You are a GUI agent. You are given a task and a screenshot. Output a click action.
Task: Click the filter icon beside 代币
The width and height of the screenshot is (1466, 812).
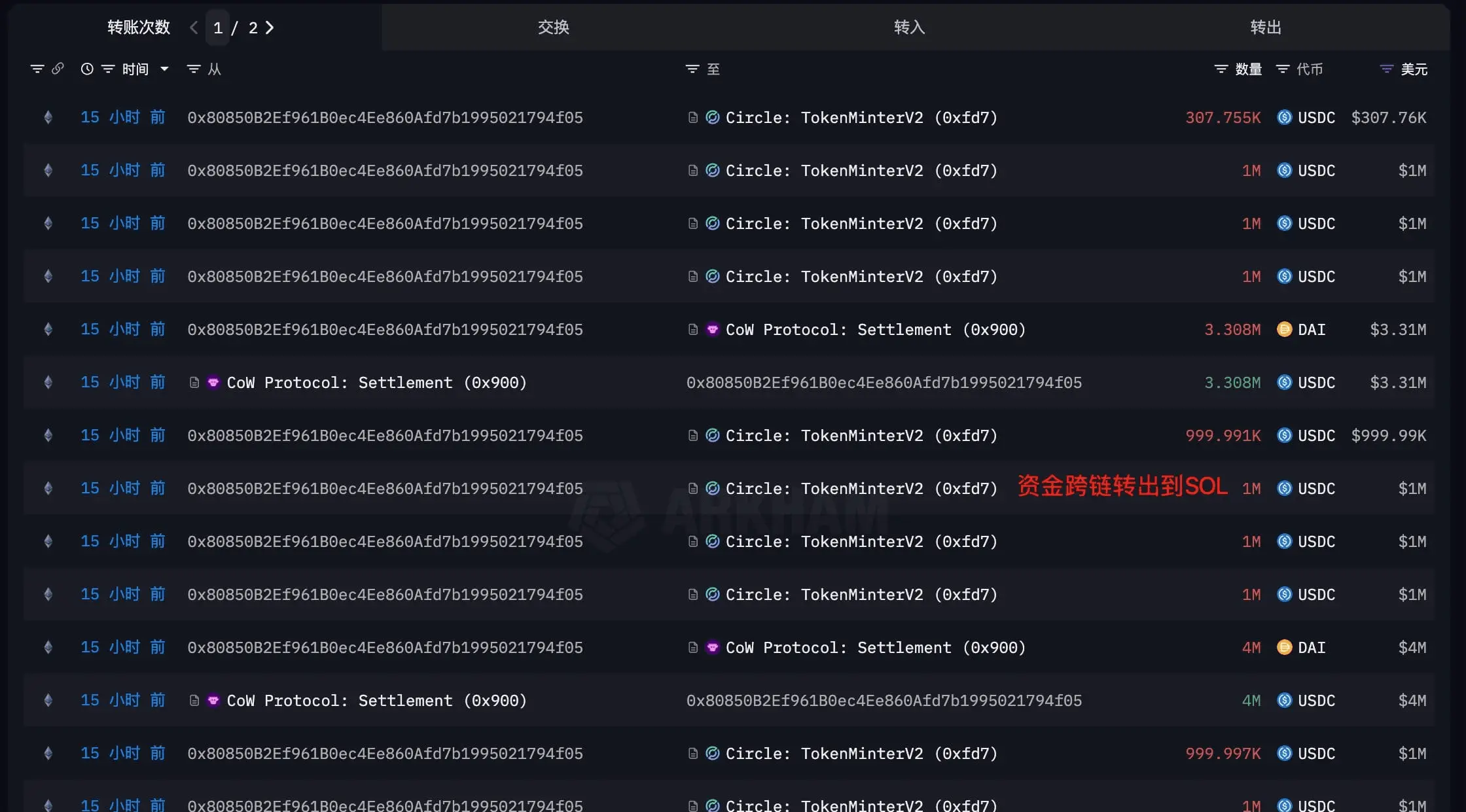[x=1283, y=69]
